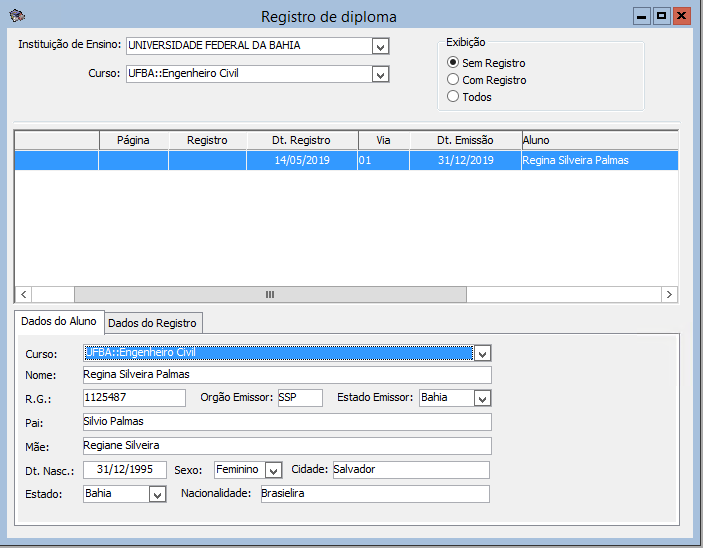Open the Sexo dropdown arrow
This screenshot has width=703, height=550.
coord(273,470)
